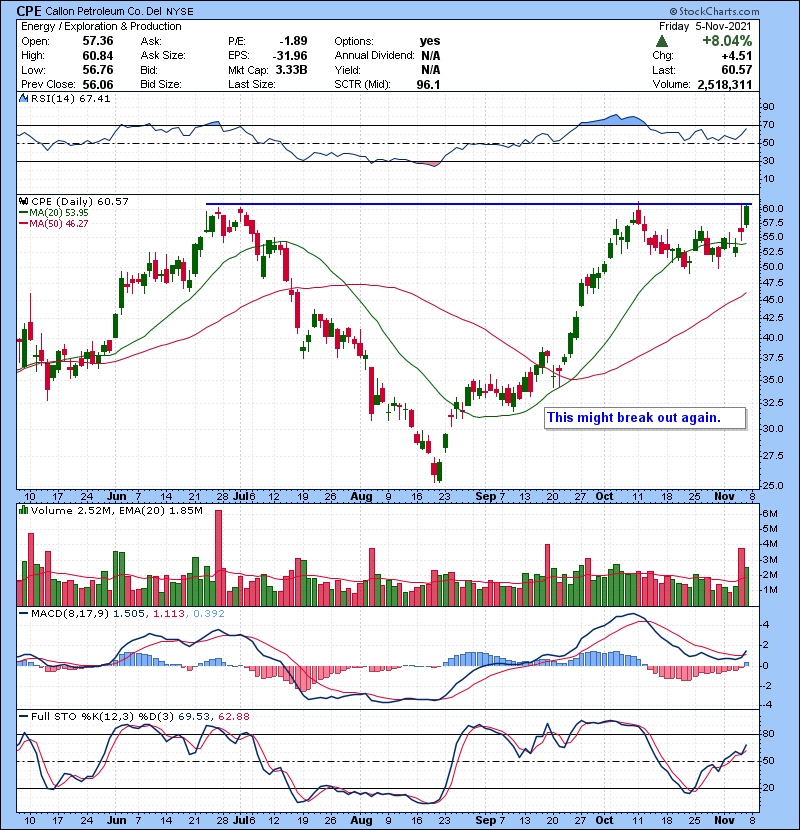Click the Oct label on price chart date axis
This screenshot has height=830, width=800.
click(x=604, y=497)
